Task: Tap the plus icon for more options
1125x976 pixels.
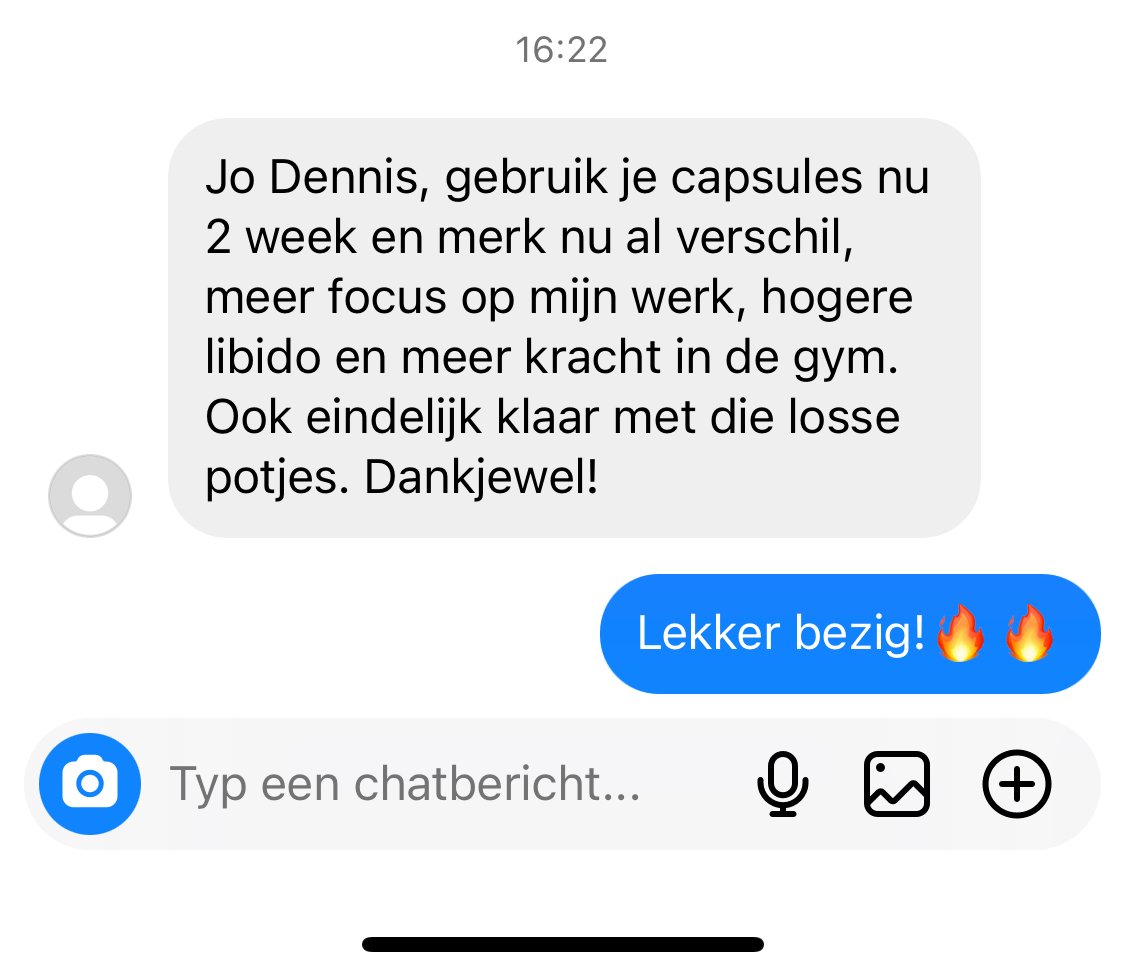Action: coord(1016,784)
